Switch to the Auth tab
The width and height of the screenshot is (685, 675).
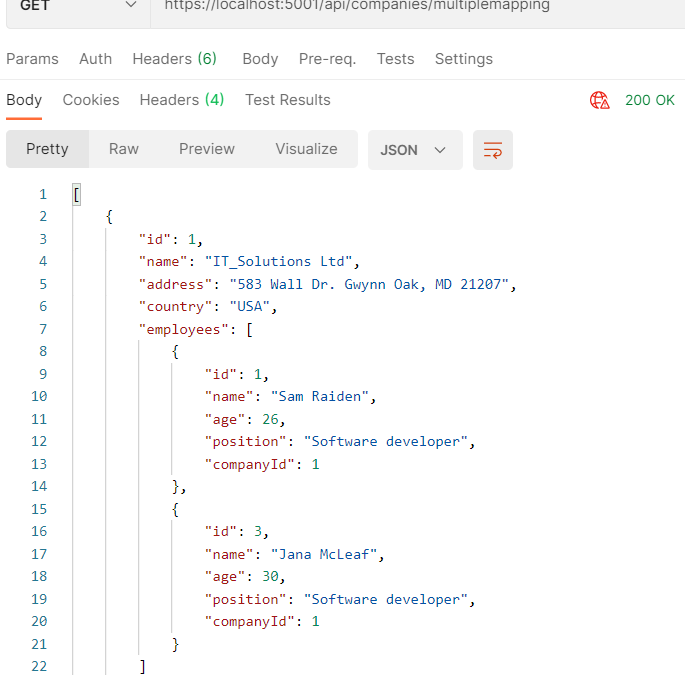coord(96,59)
